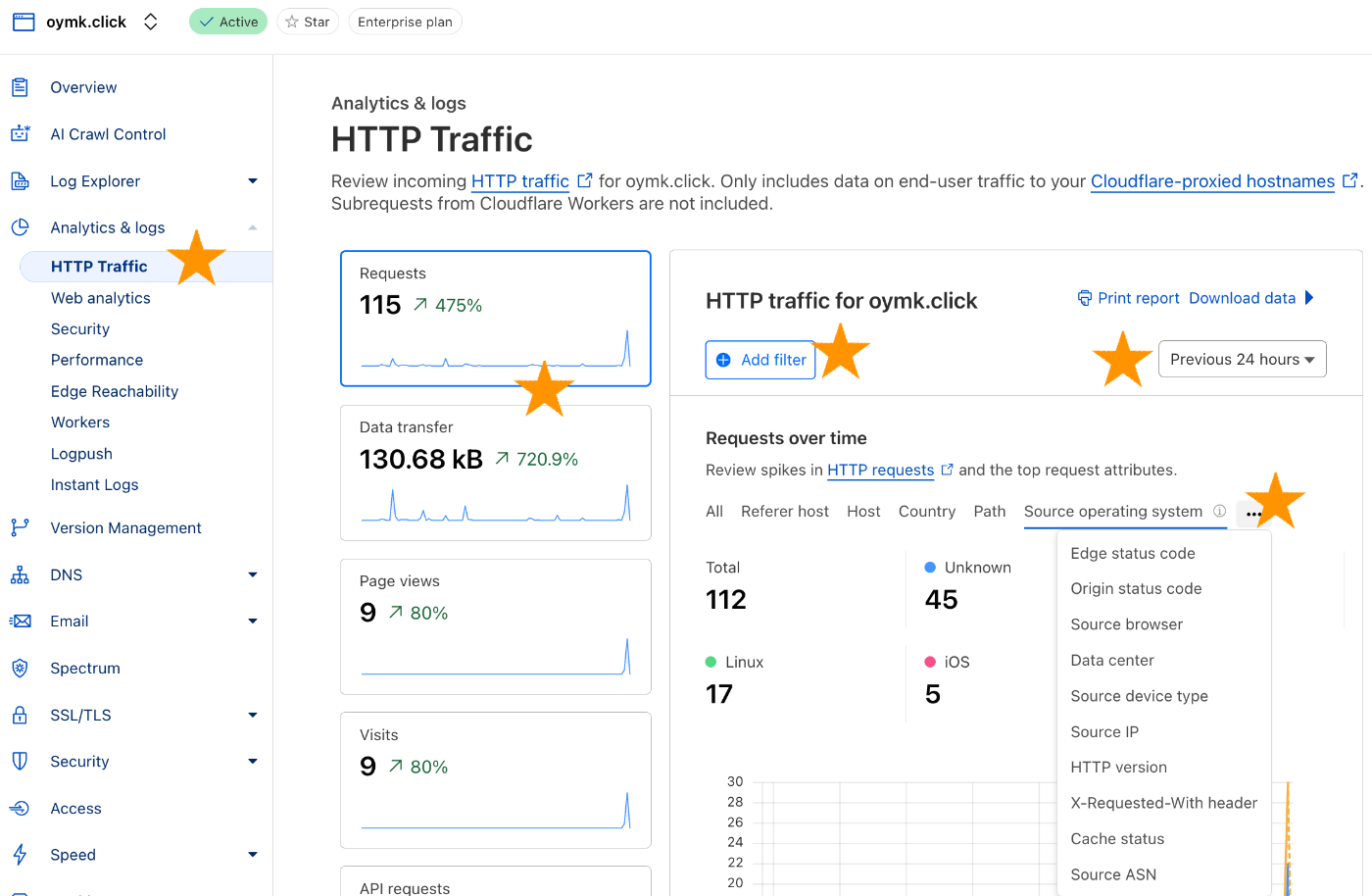
Task: Open the Download data arrow menu
Action: [x=1309, y=298]
